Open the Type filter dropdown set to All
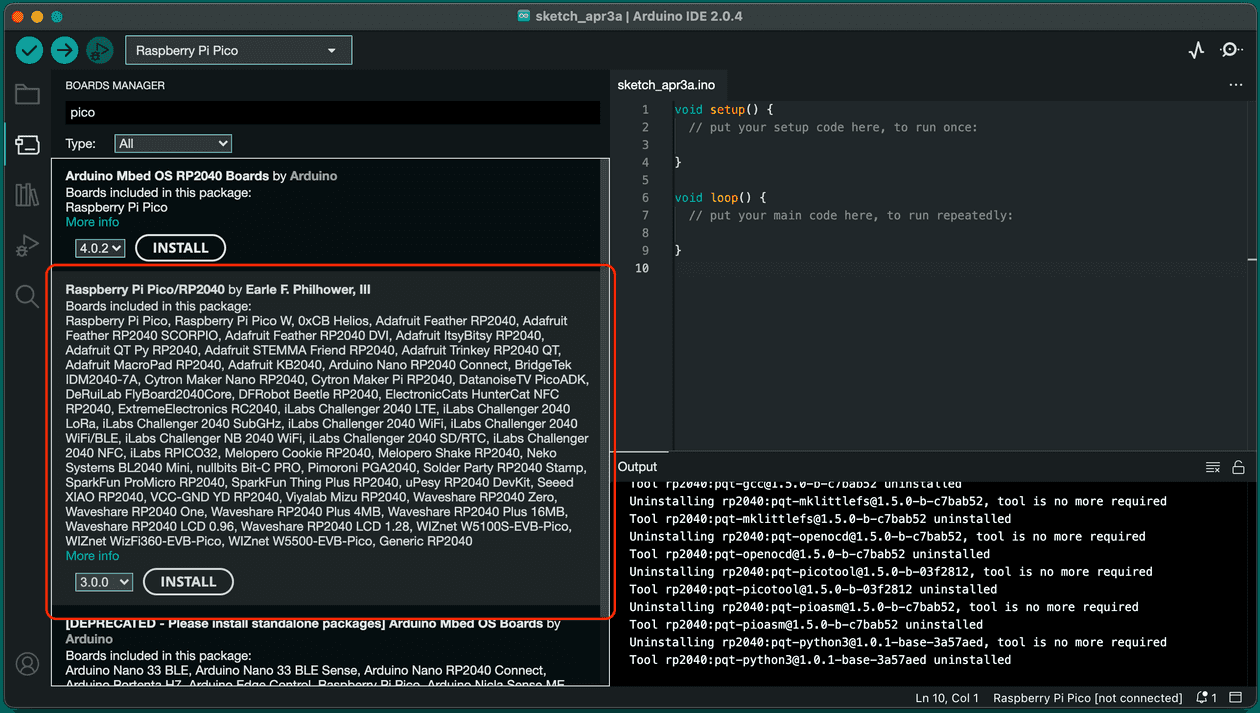The height and width of the screenshot is (713, 1260). tap(172, 143)
